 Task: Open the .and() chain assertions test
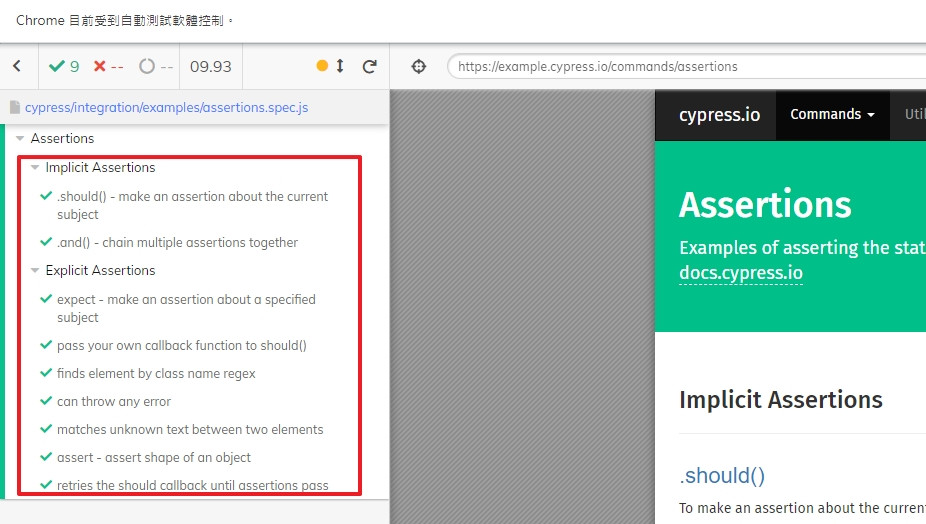[177, 242]
